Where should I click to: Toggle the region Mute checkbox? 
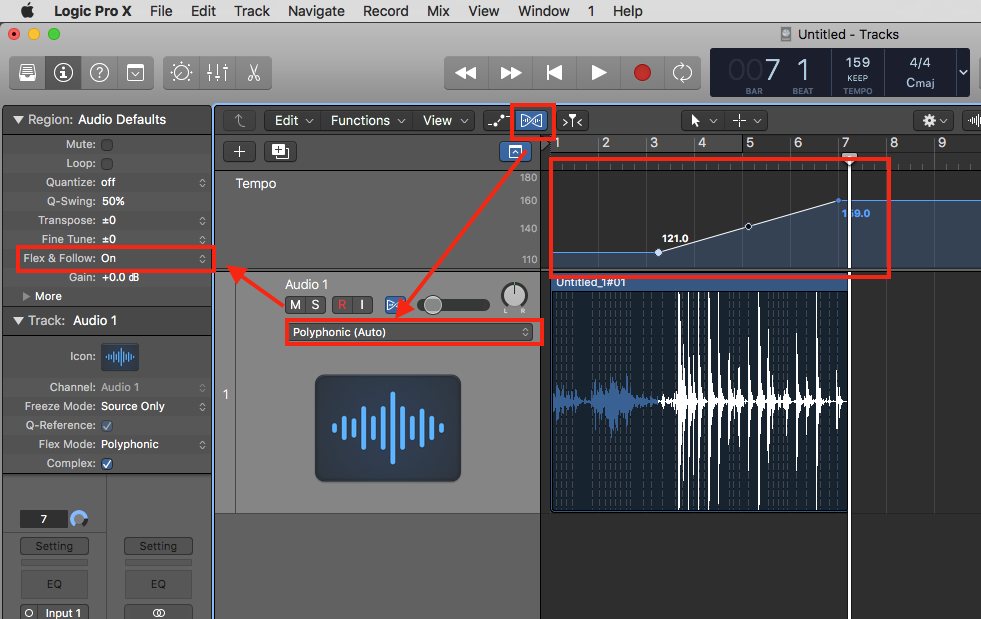(107, 145)
